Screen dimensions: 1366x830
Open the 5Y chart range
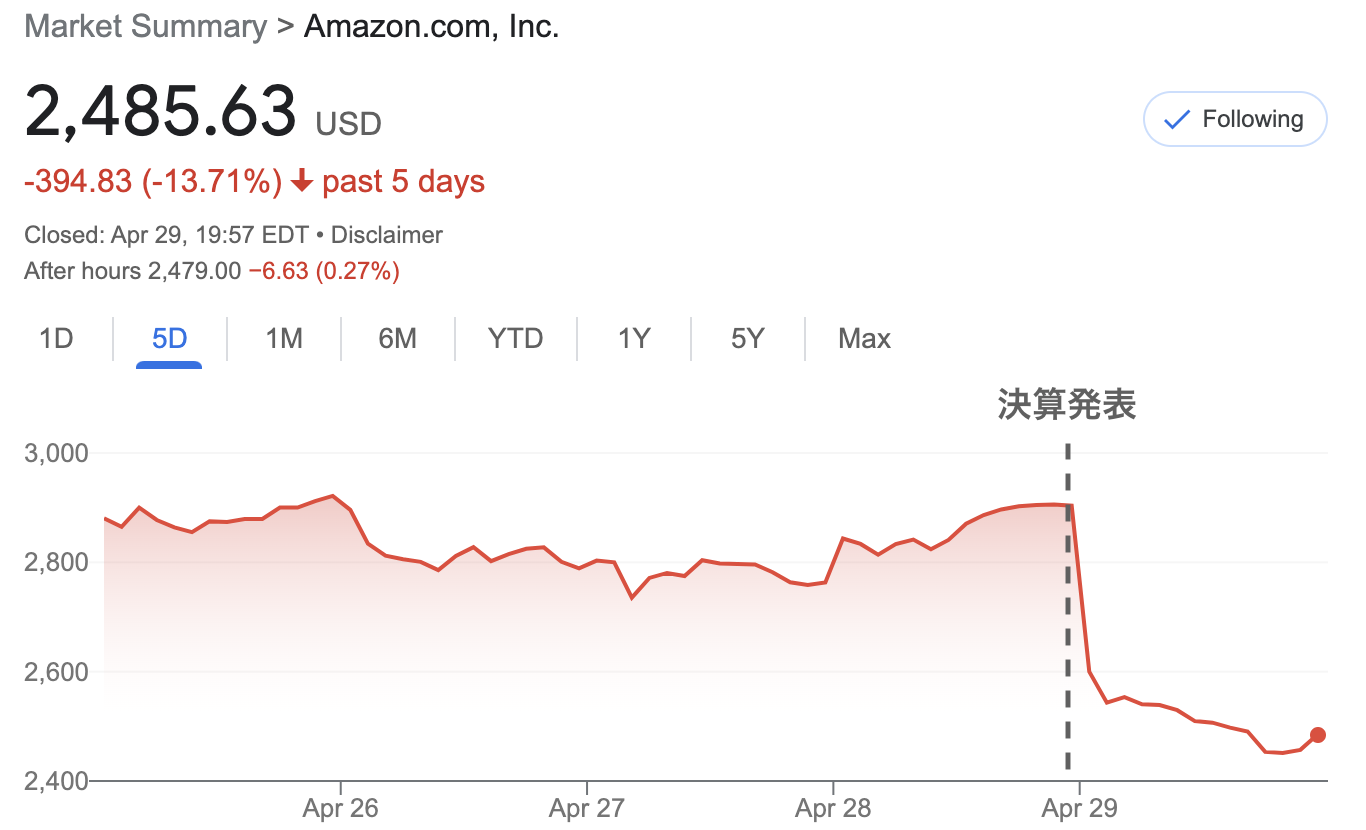(747, 339)
